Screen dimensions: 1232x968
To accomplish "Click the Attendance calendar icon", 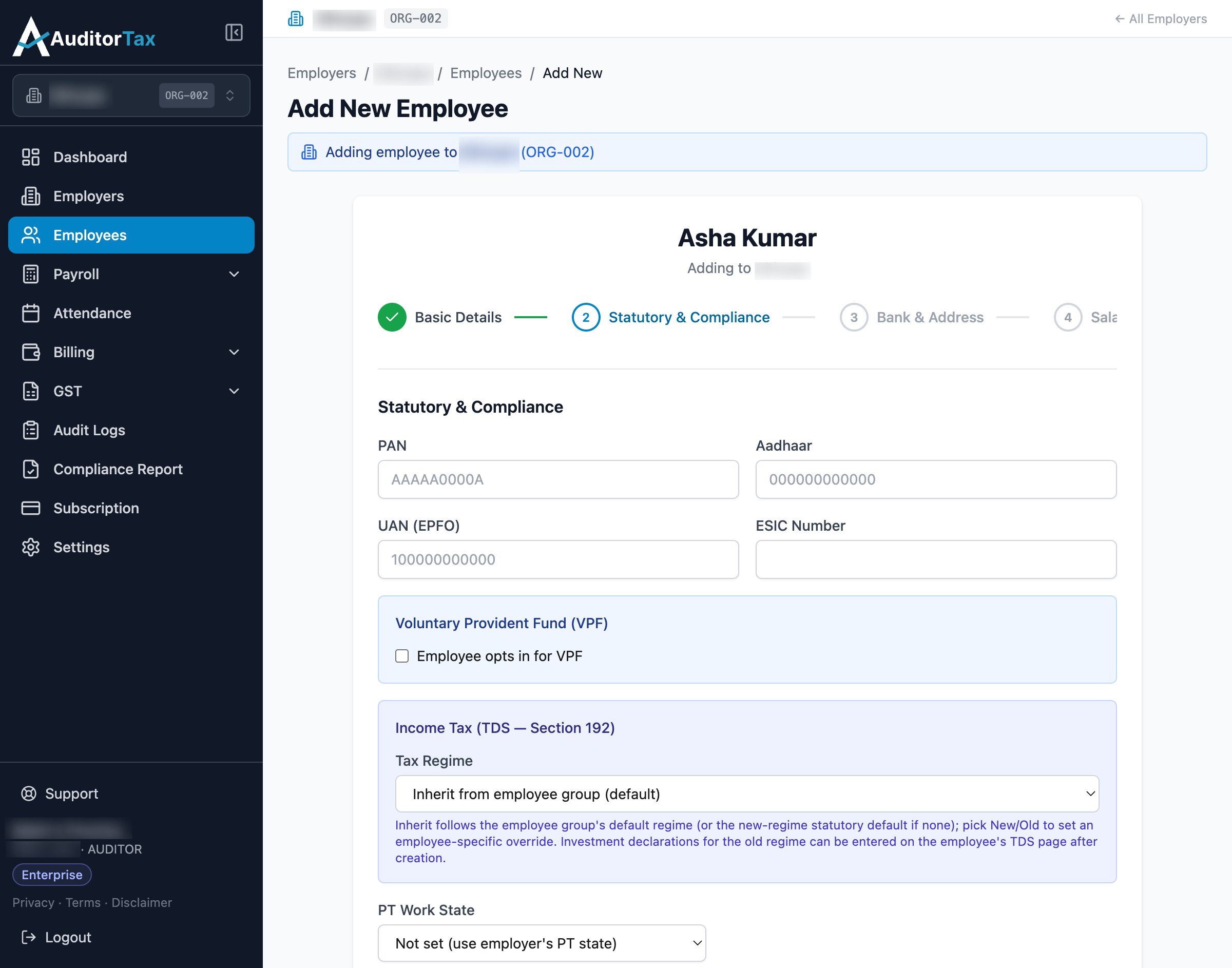I will [x=31, y=314].
